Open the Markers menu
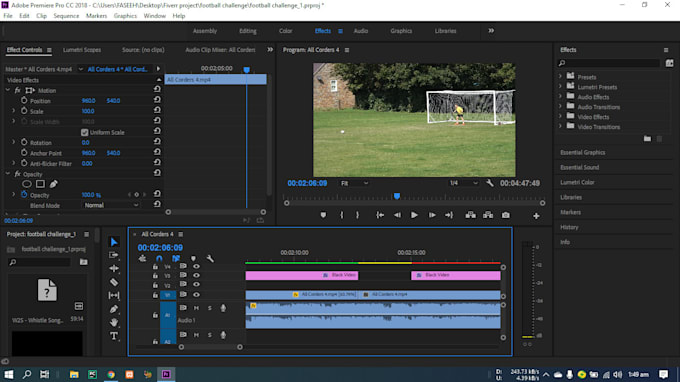 click(96, 16)
